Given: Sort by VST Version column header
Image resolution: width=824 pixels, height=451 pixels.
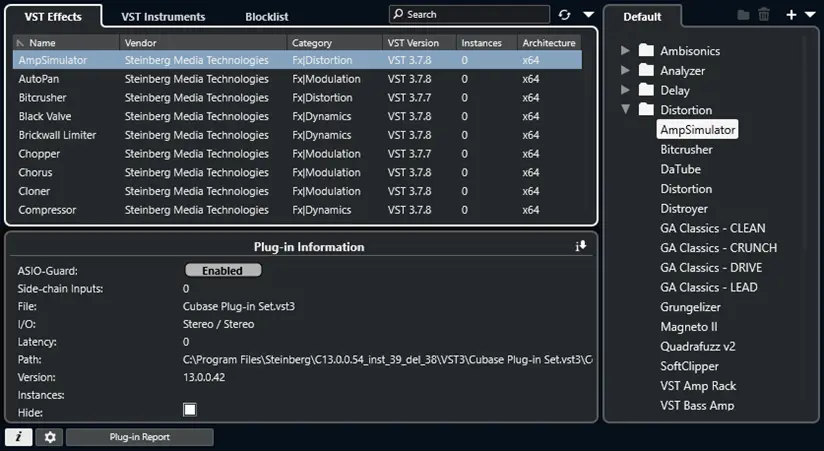Looking at the screenshot, I should coord(419,43).
